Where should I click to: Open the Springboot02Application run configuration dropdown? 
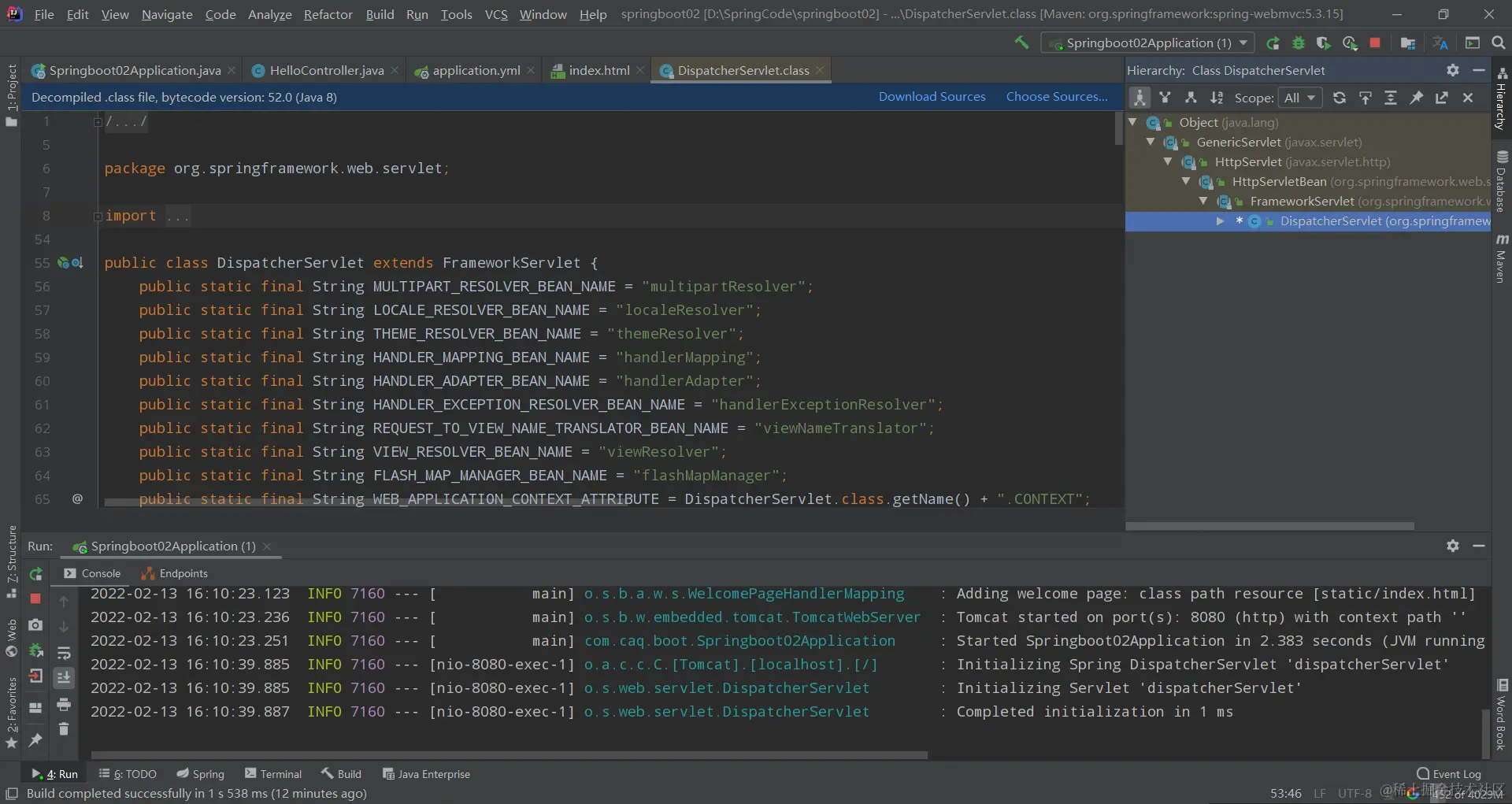(x=1147, y=43)
